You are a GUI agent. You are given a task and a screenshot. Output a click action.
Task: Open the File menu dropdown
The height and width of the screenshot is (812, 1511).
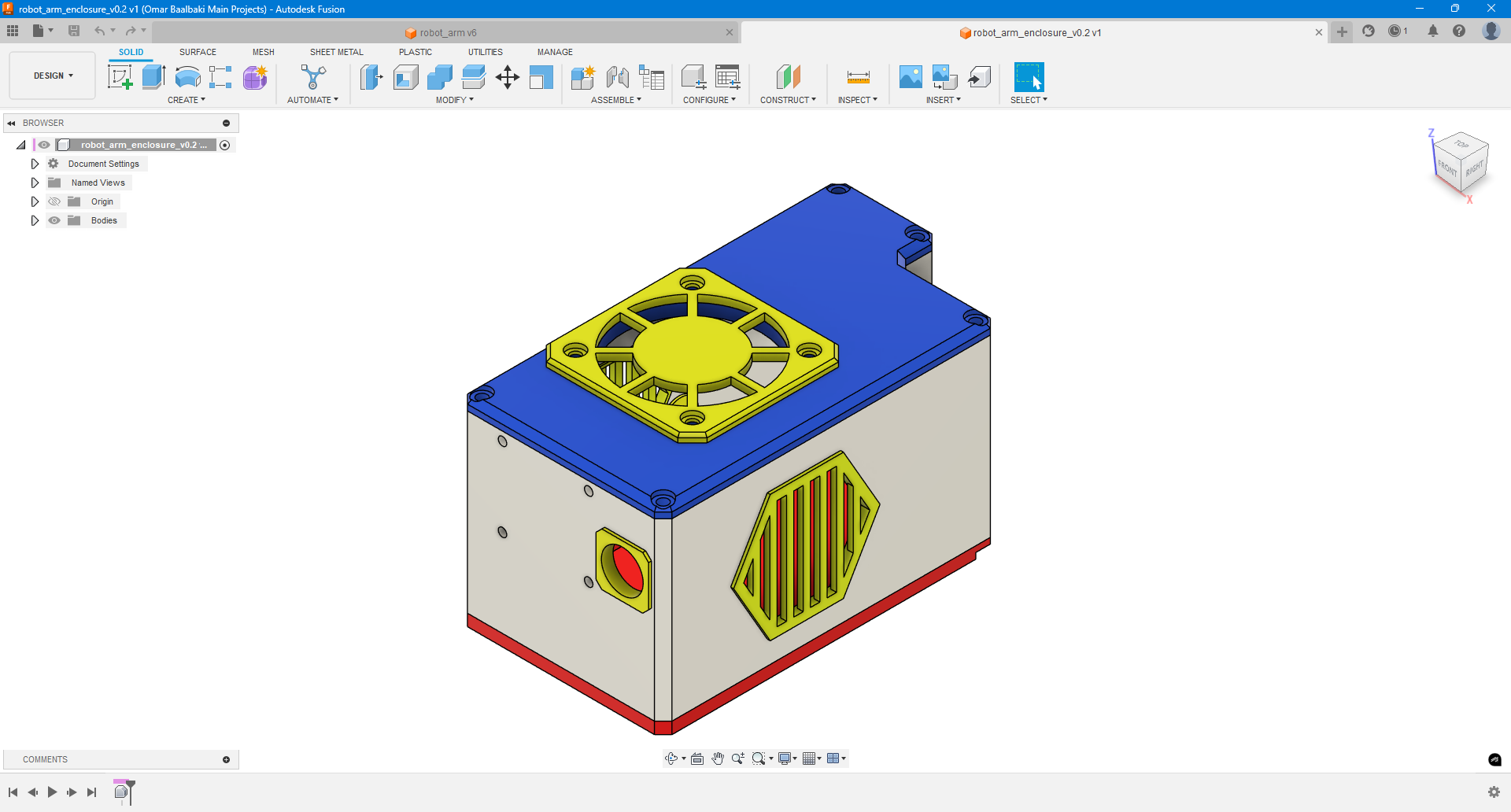point(42,31)
